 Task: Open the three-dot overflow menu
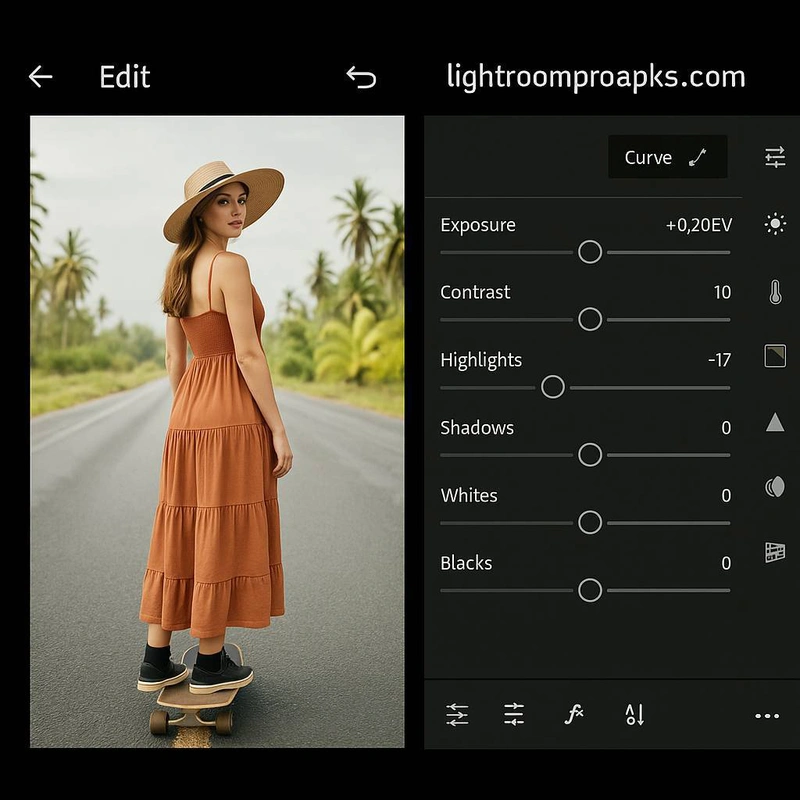click(768, 715)
